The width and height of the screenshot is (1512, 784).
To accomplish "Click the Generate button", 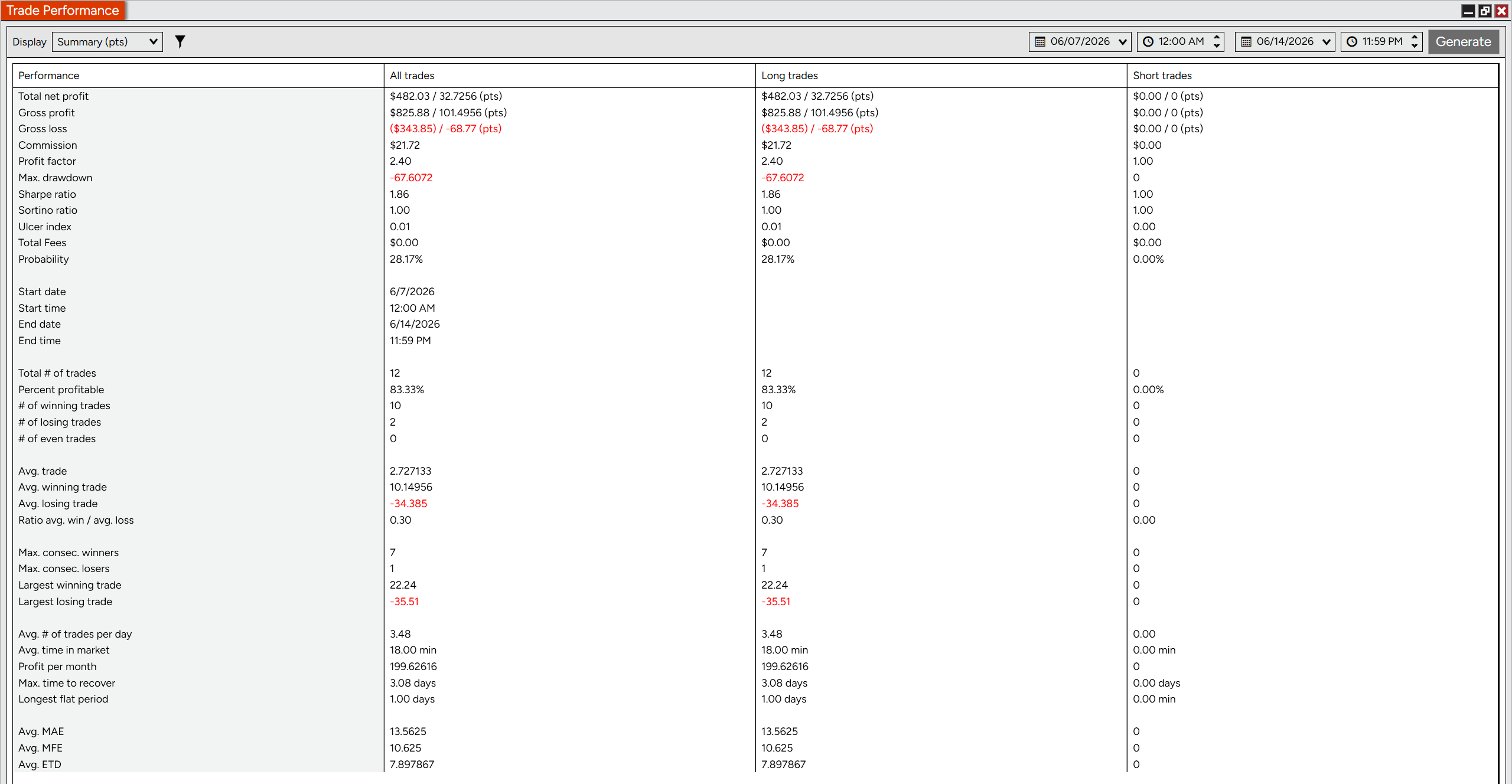I will (x=1464, y=42).
